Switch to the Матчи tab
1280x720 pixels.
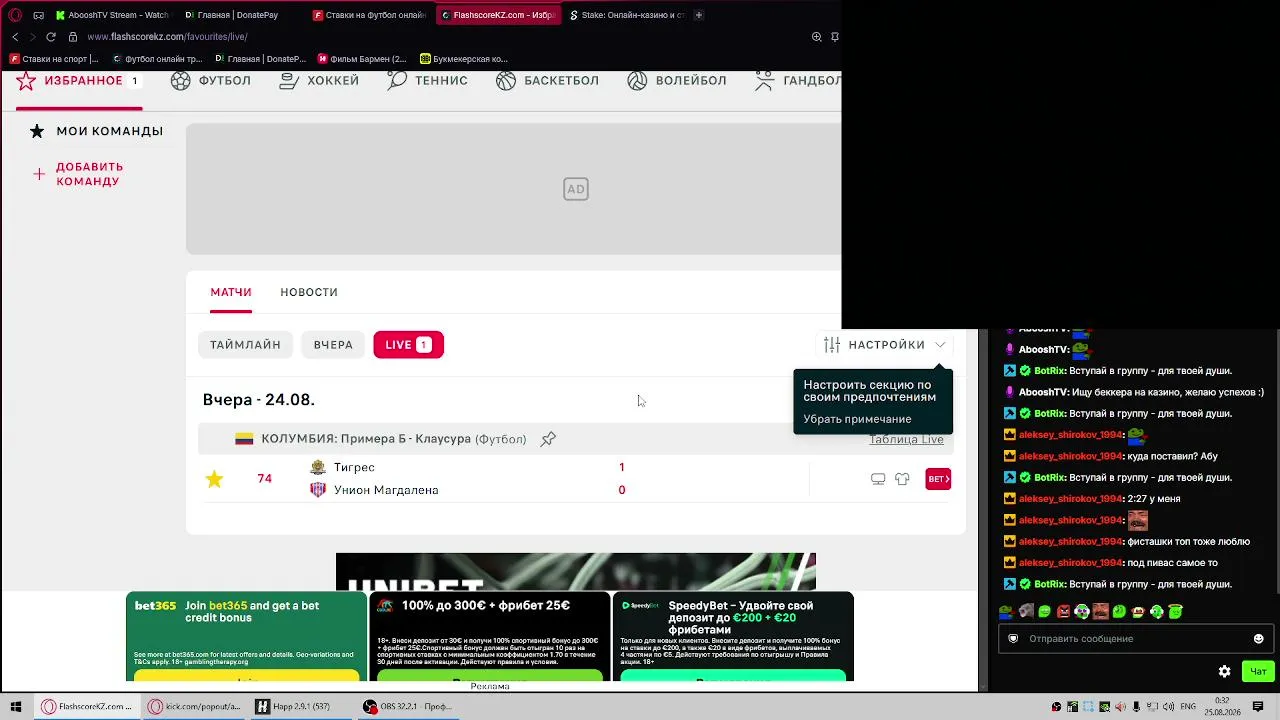[x=231, y=292]
